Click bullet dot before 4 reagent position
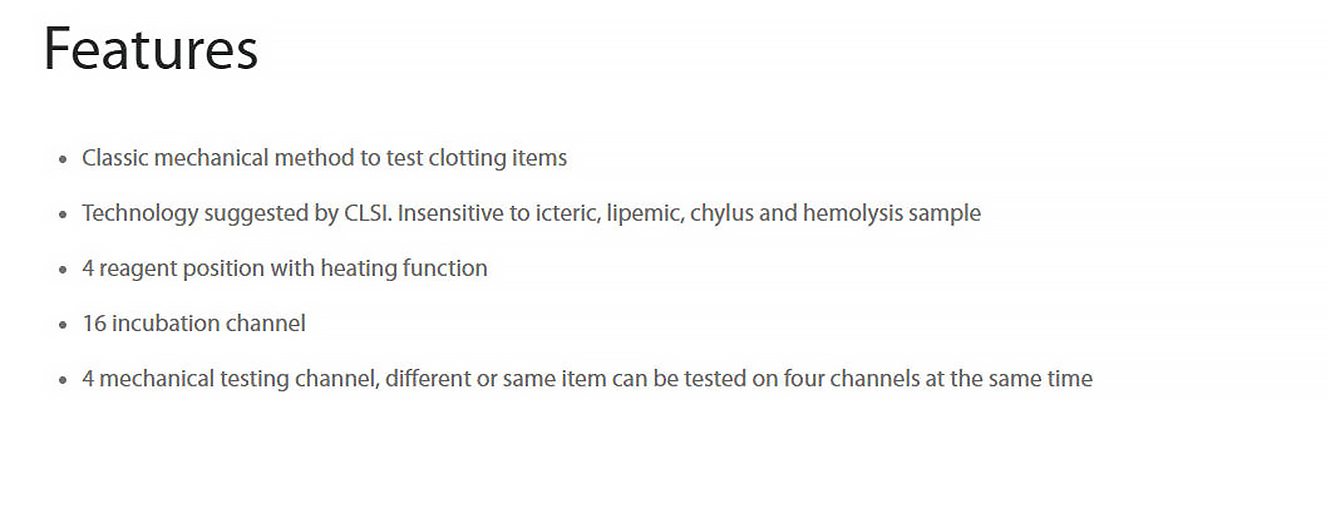 tap(64, 269)
